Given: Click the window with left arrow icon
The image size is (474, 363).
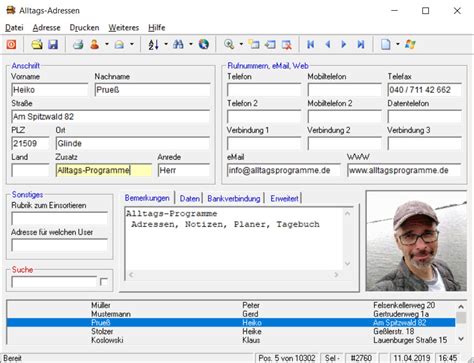Looking at the screenshot, I should point(270,44).
